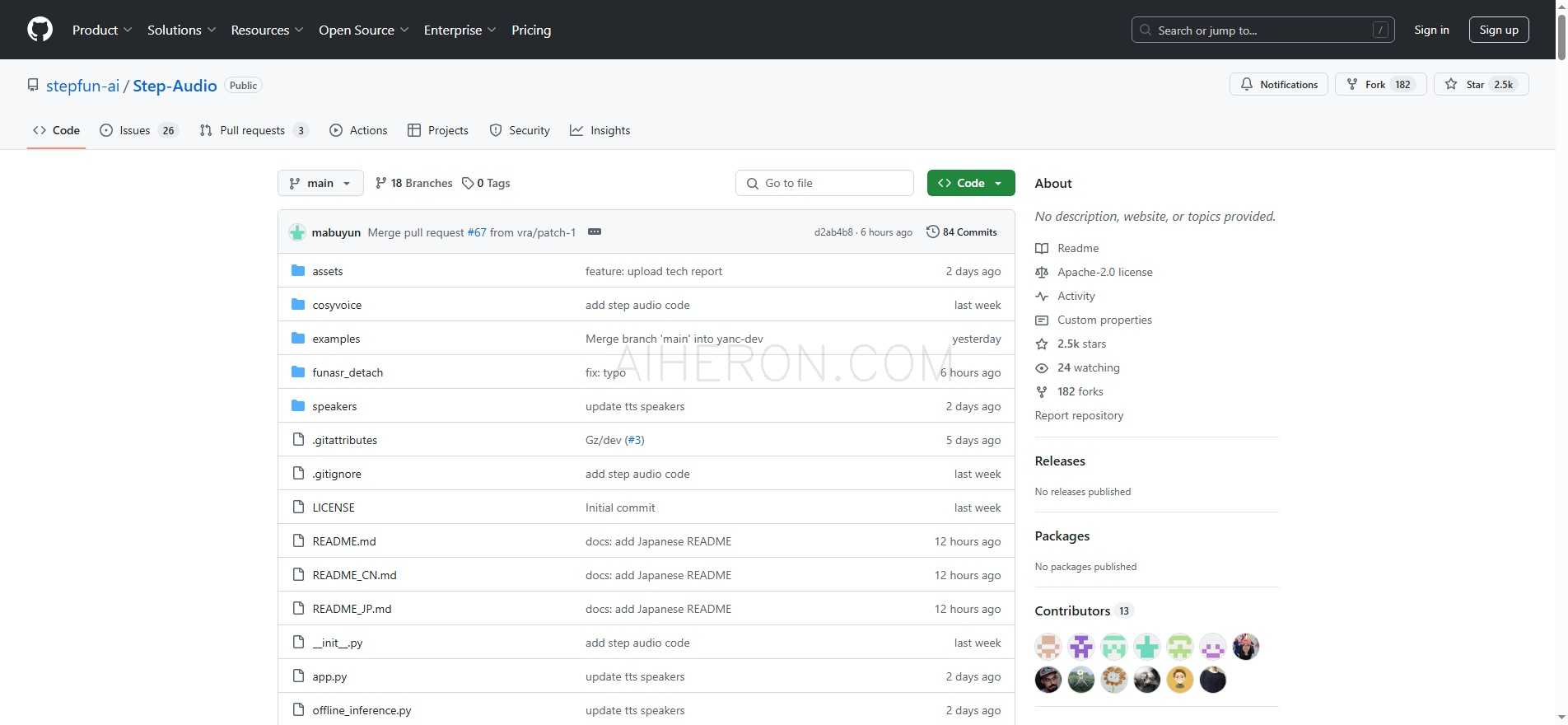Star the repository
1568x725 pixels.
pyautogui.click(x=1481, y=84)
